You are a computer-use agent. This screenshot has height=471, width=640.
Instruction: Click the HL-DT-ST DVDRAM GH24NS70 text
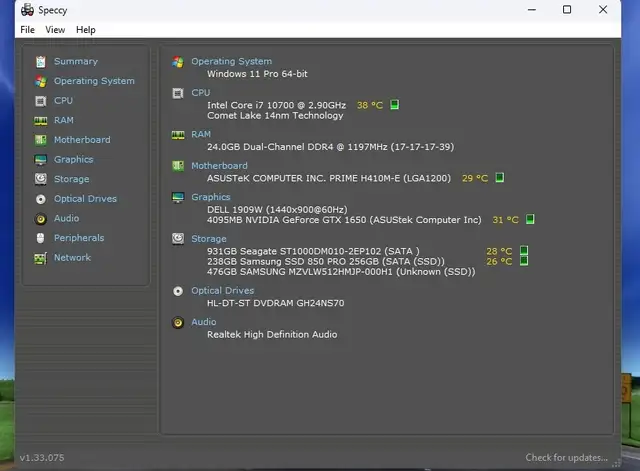pos(276,303)
